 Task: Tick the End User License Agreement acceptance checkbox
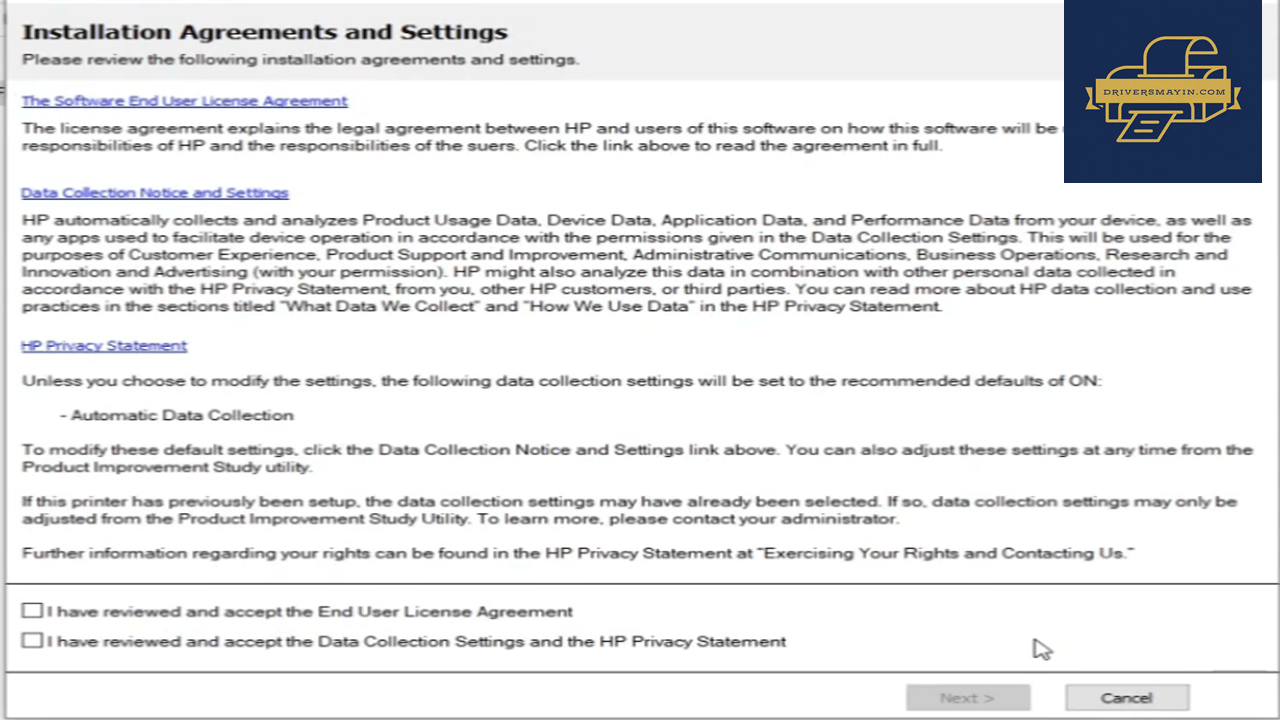click(x=32, y=611)
